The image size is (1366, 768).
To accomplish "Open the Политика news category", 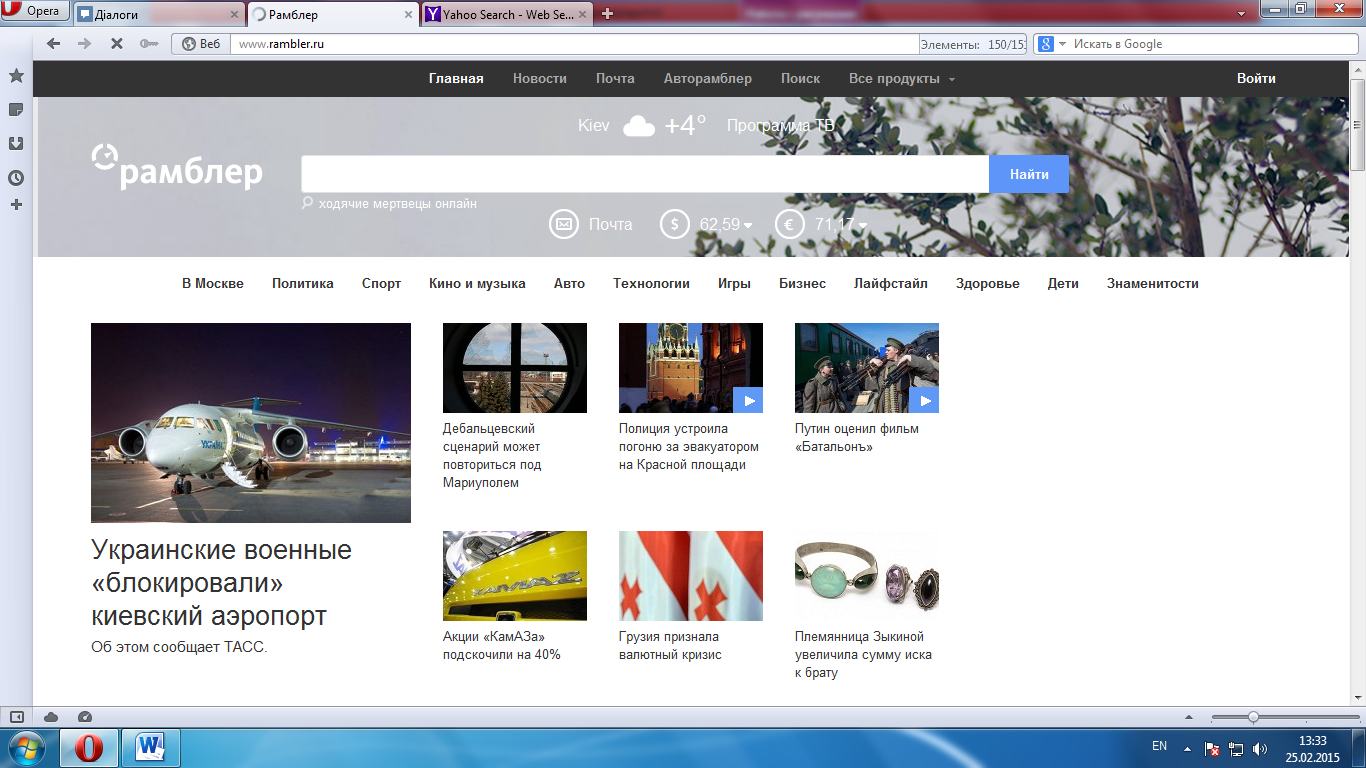I will tap(303, 284).
